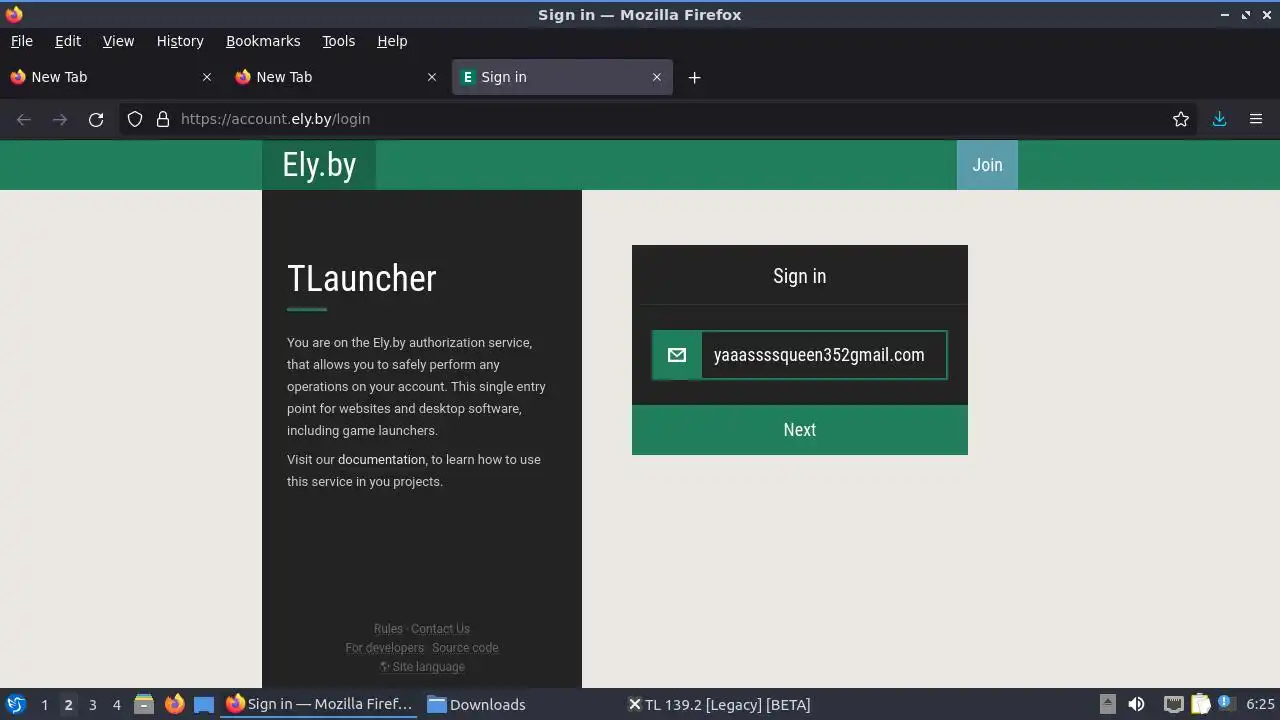Open the downloads panel arrow icon

pyautogui.click(x=1219, y=119)
